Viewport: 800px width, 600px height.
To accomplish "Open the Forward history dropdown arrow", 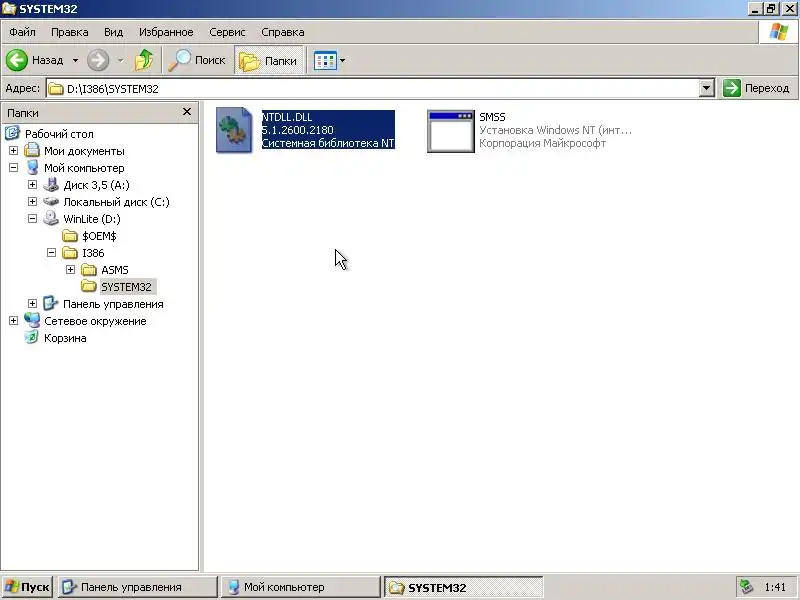I will point(120,60).
